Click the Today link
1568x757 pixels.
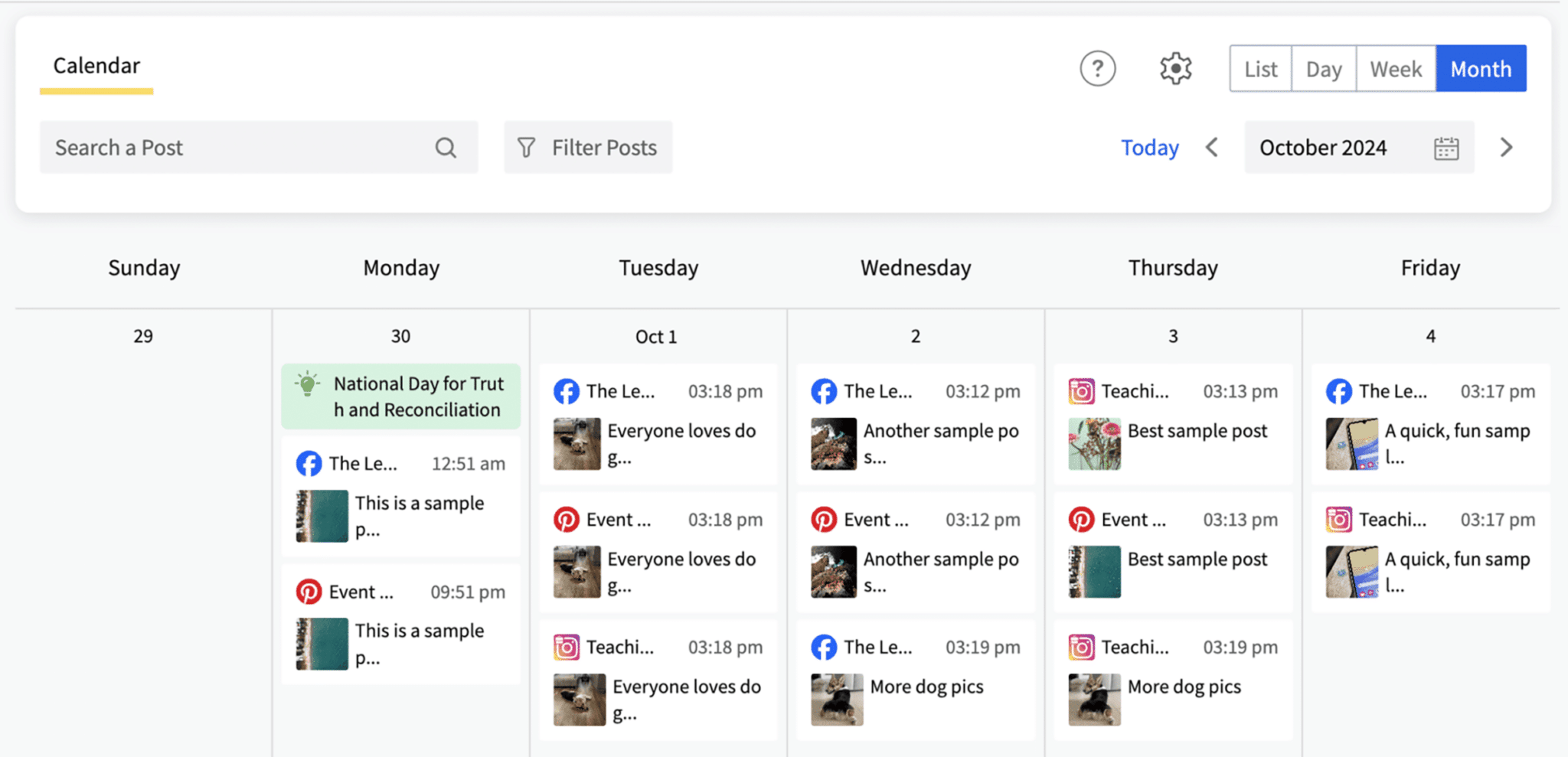pyautogui.click(x=1149, y=147)
